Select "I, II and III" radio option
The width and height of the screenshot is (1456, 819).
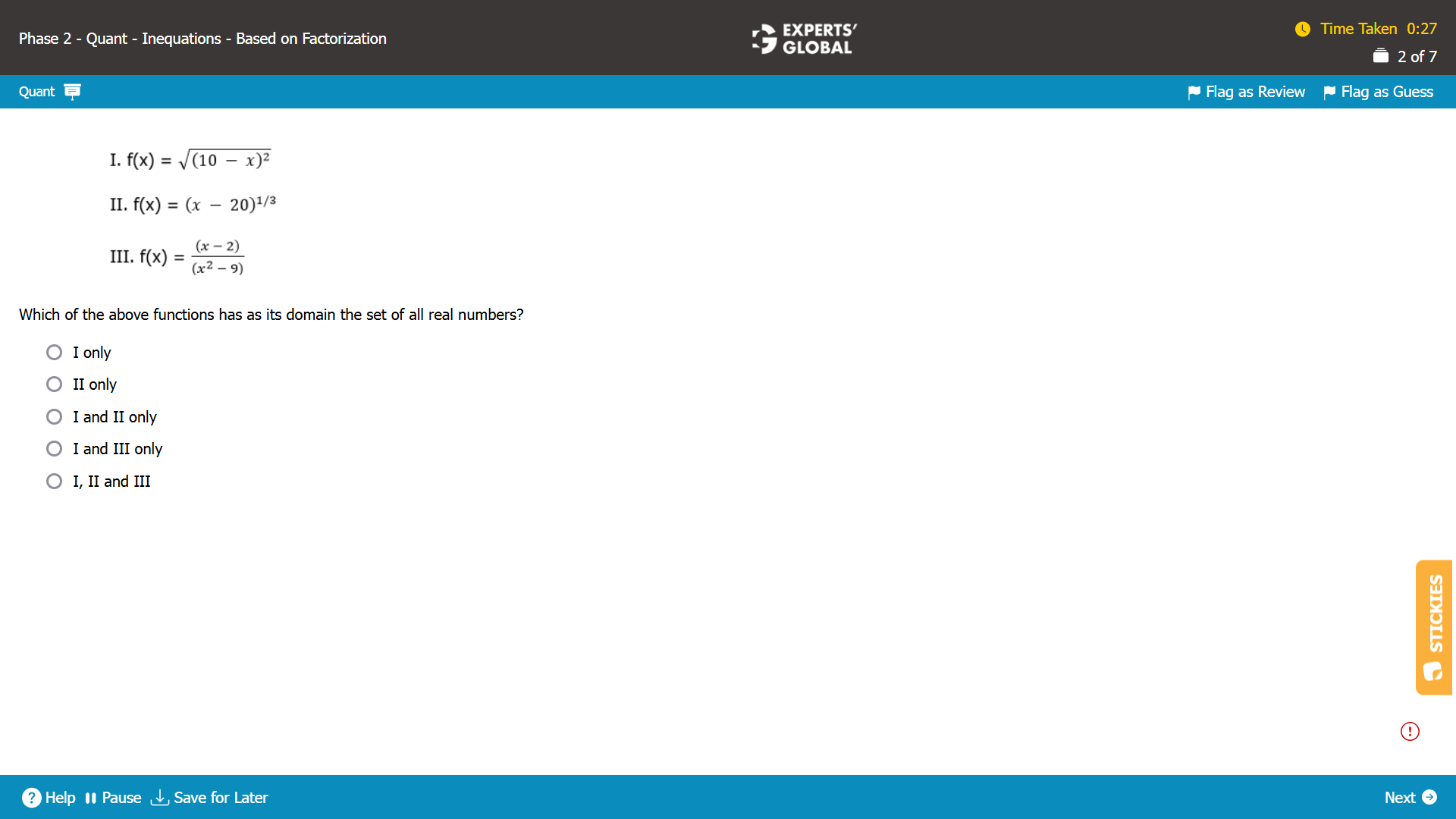click(x=54, y=482)
